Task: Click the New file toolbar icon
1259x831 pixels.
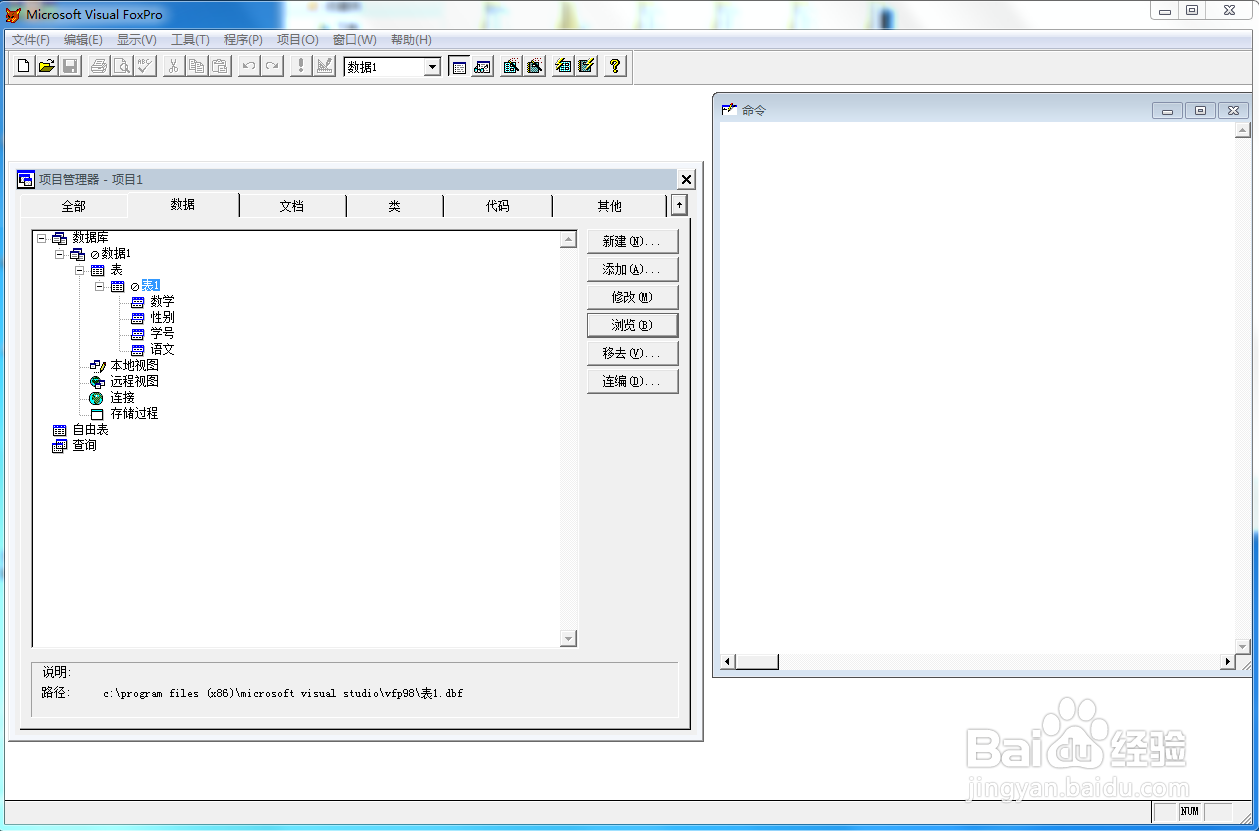Action: point(23,66)
